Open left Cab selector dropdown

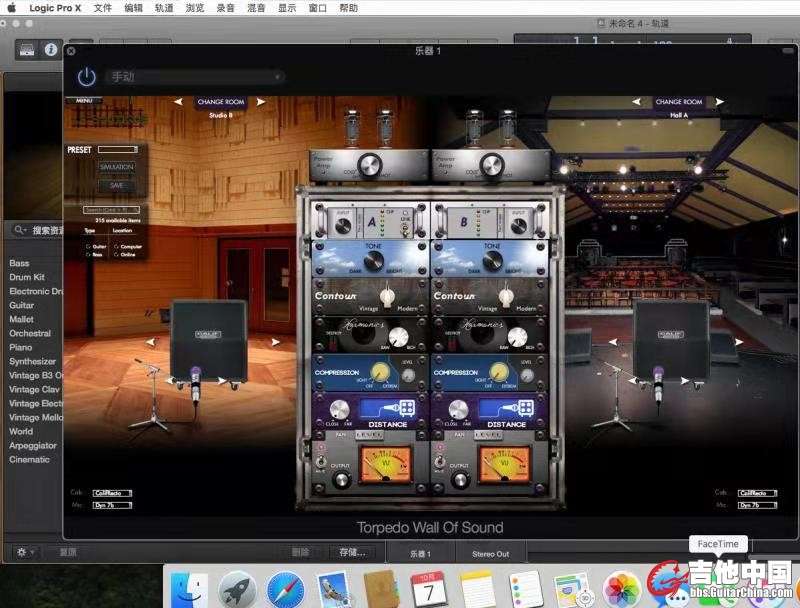(x=110, y=493)
